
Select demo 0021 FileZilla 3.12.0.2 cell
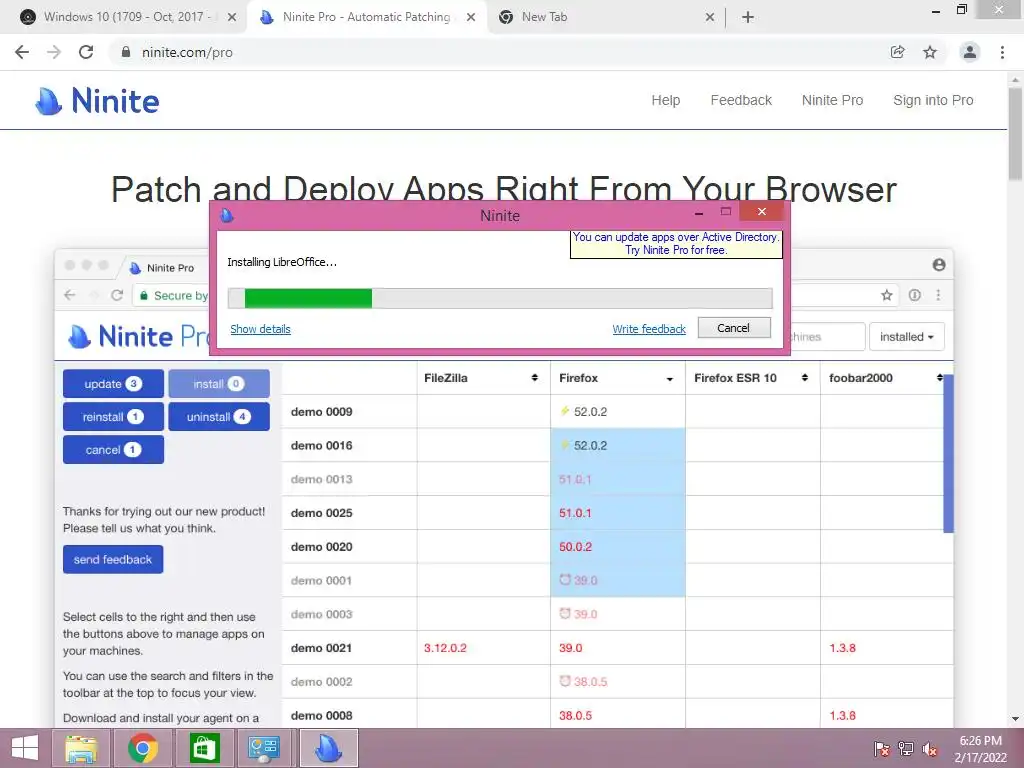click(483, 648)
